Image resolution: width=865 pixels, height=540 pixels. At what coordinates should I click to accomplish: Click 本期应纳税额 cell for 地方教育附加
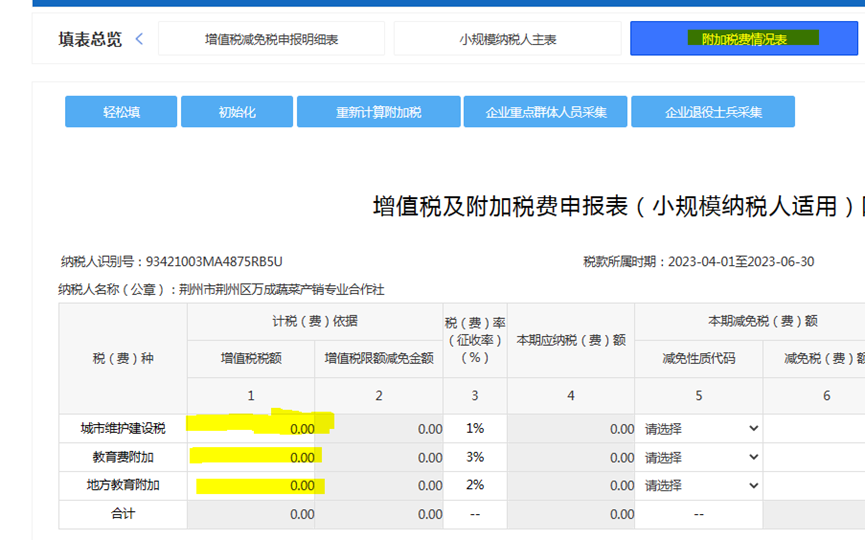(571, 485)
